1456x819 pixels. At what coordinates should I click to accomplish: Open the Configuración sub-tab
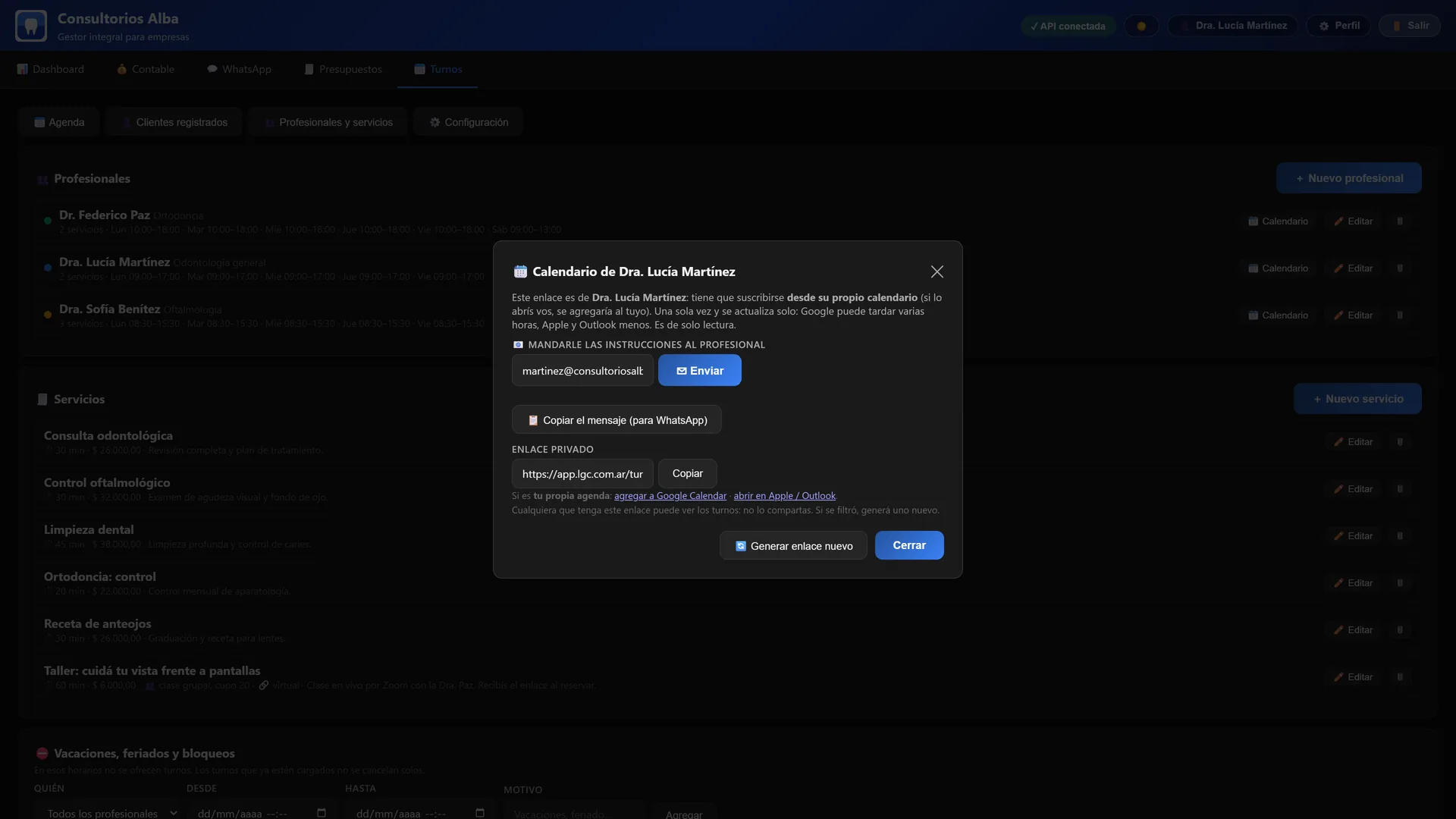click(469, 122)
